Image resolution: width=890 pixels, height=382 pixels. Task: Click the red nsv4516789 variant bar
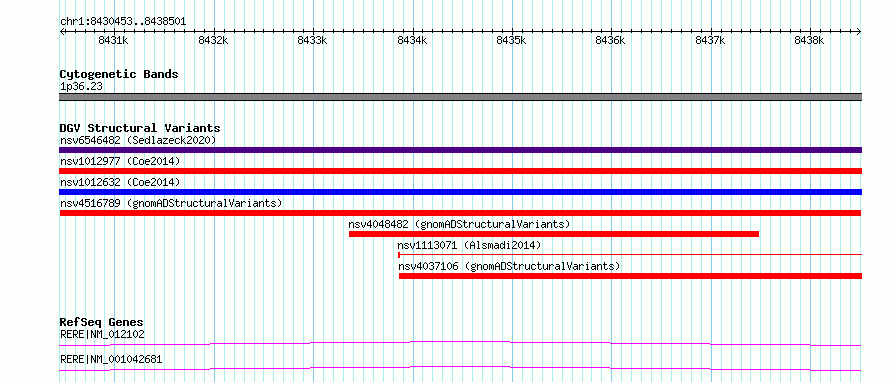click(x=460, y=213)
